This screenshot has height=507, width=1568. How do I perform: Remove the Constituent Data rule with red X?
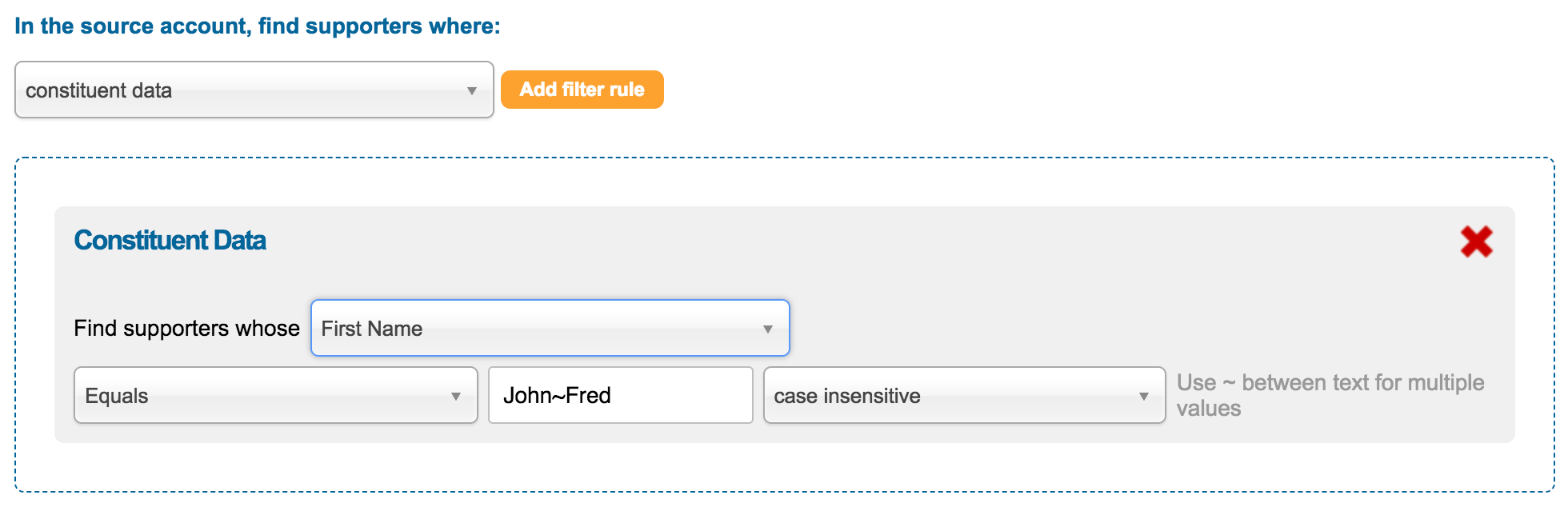click(x=1476, y=242)
